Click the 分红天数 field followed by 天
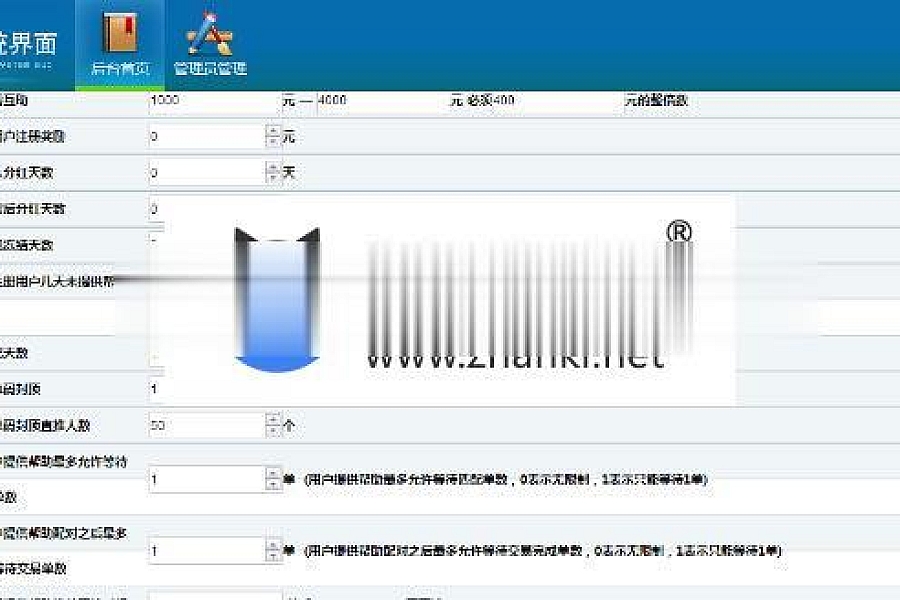900x600 pixels. [207, 172]
